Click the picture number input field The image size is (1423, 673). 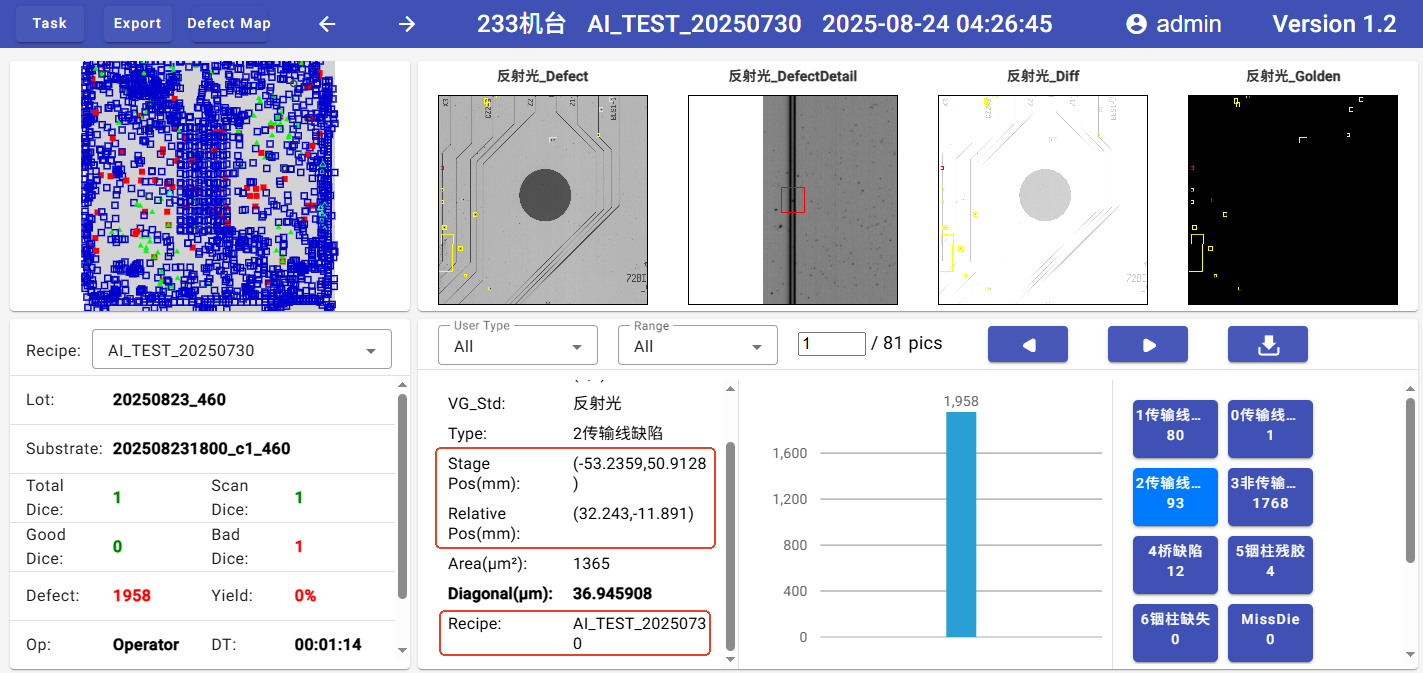(x=831, y=344)
